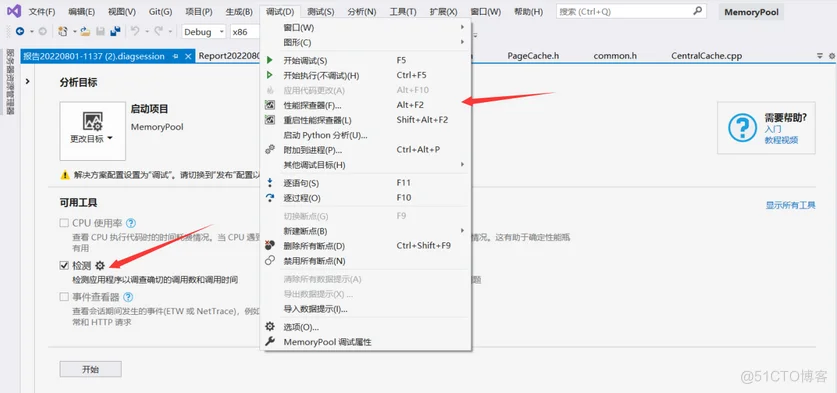Image resolution: width=837 pixels, height=393 pixels.
Task: Click the open file folder icon
Action: (x=85, y=32)
